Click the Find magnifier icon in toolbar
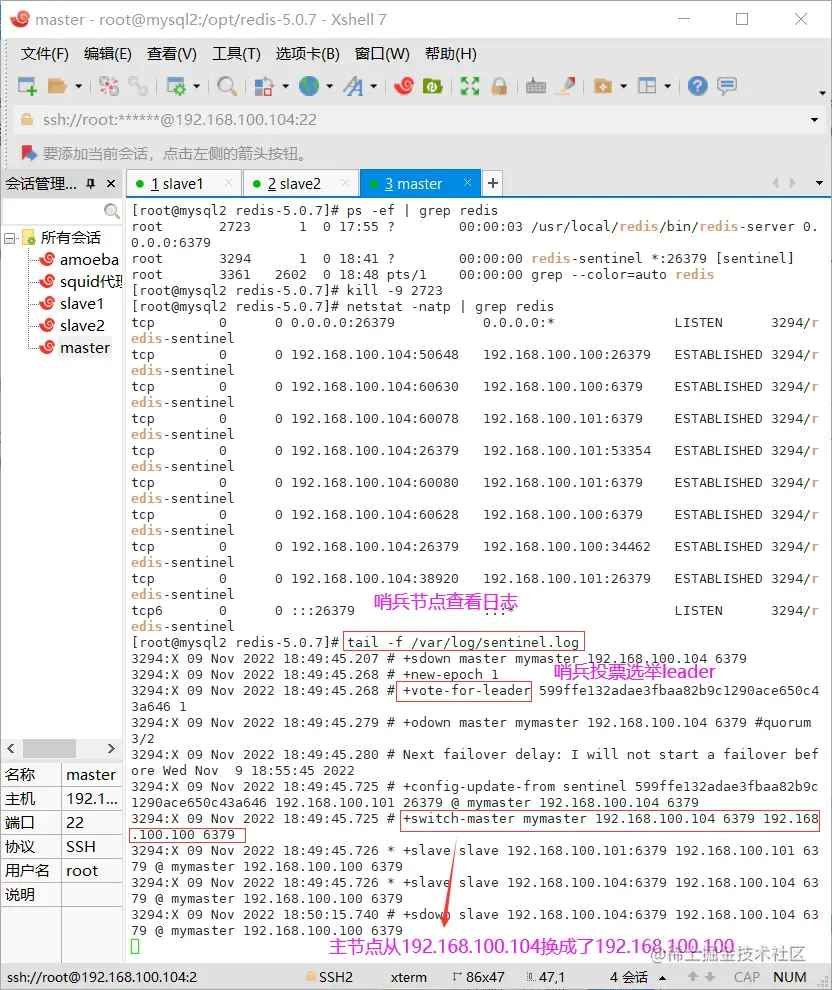This screenshot has height=990, width=832. [x=227, y=86]
